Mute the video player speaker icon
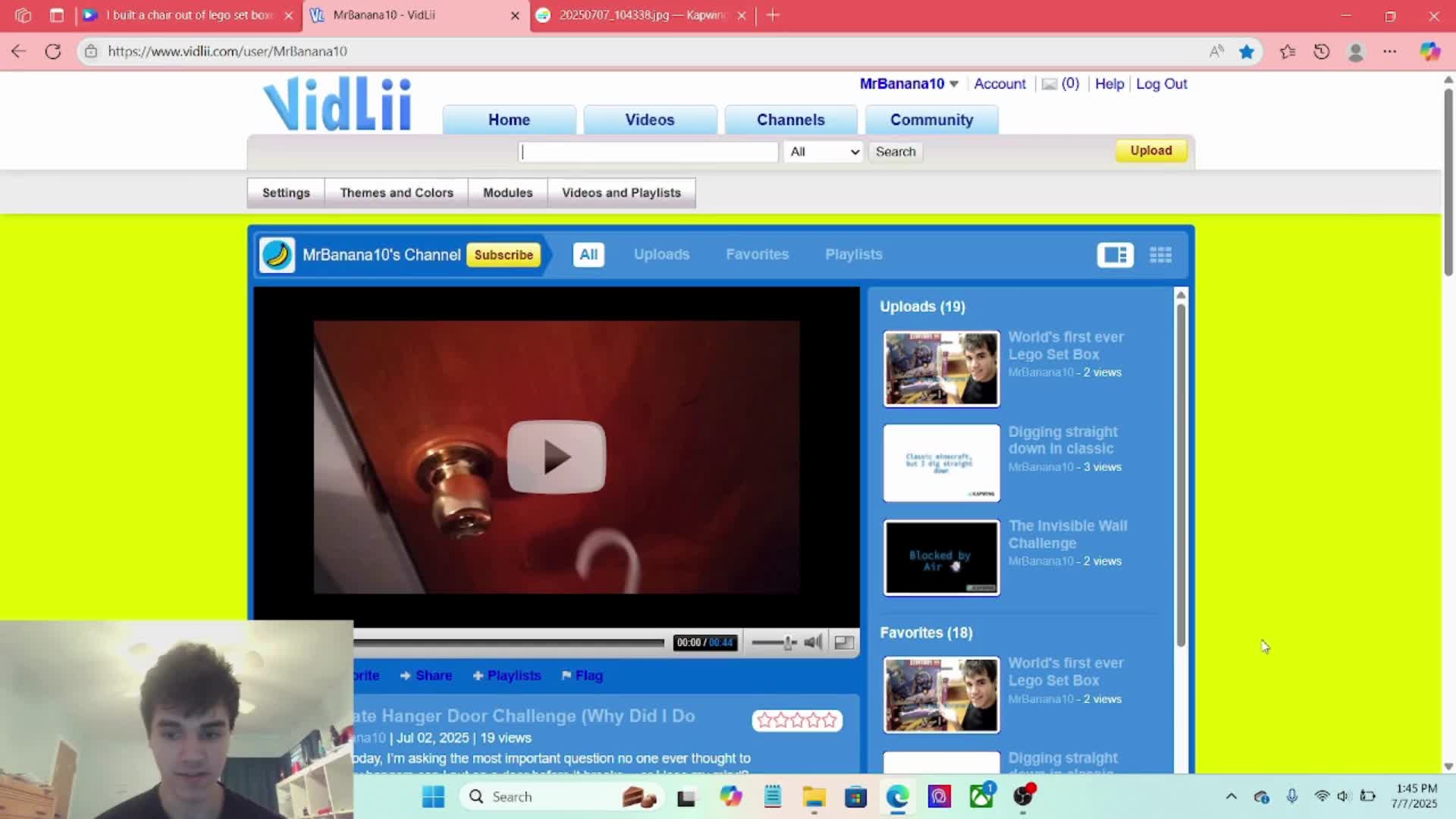Viewport: 1456px width, 819px height. click(813, 642)
